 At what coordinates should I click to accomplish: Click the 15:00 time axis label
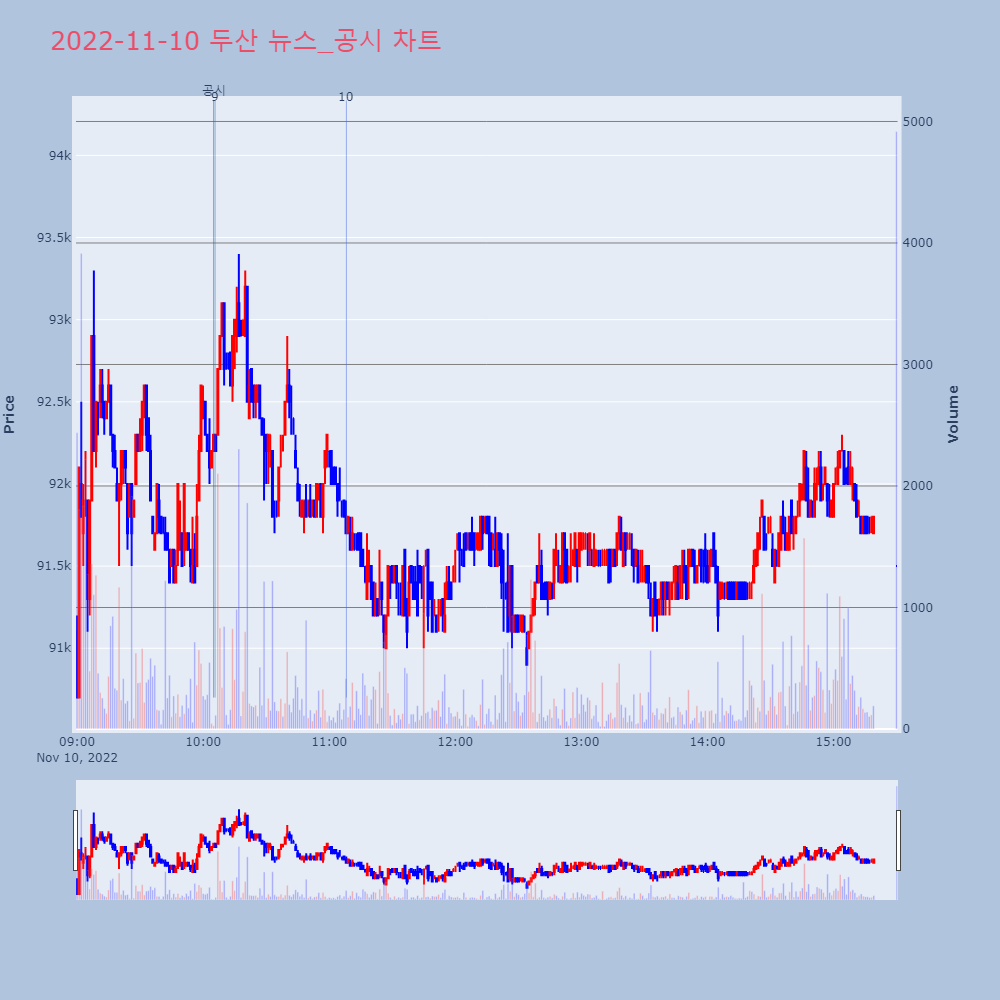tap(834, 742)
